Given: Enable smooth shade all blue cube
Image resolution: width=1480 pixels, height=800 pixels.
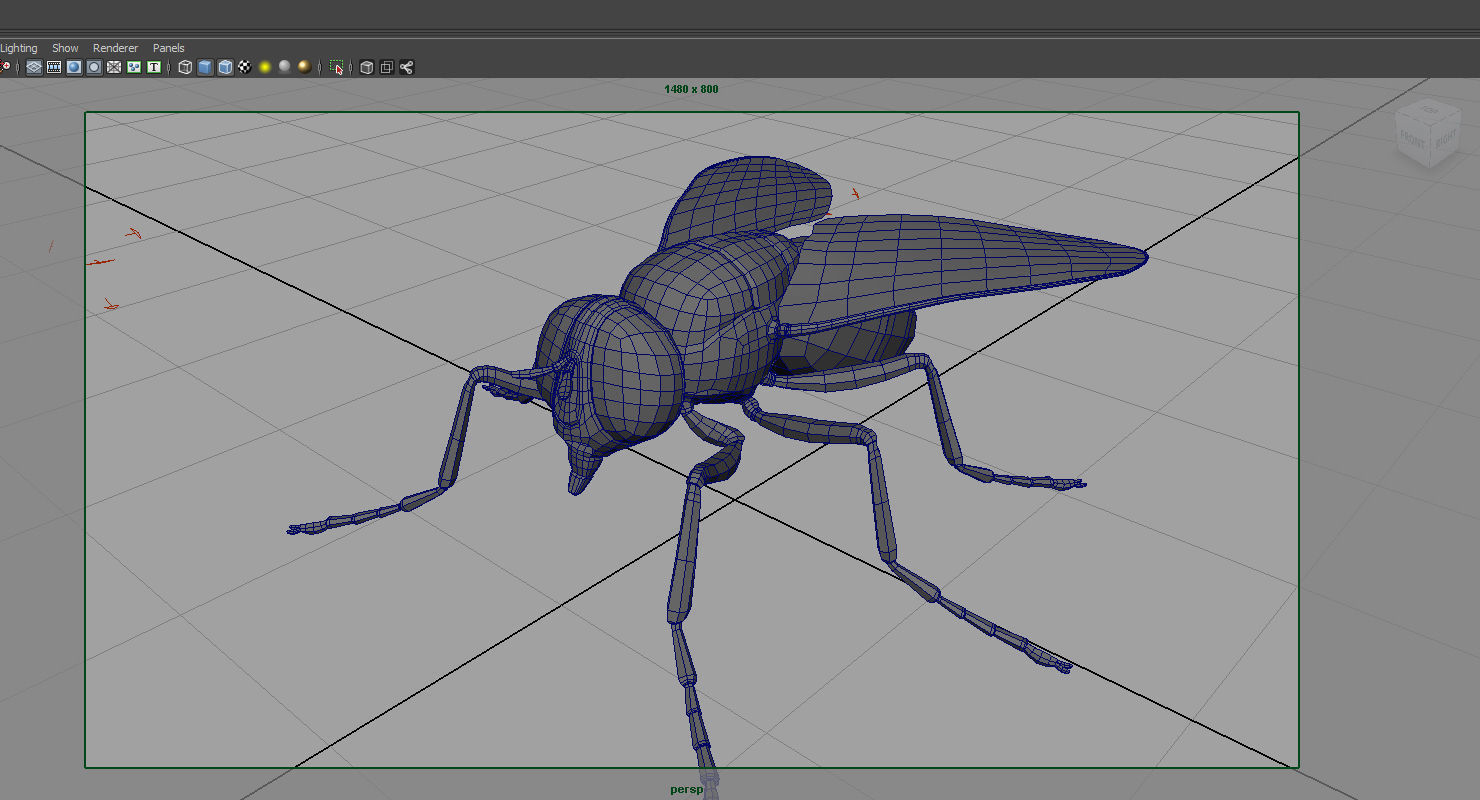Looking at the screenshot, I should click(205, 67).
